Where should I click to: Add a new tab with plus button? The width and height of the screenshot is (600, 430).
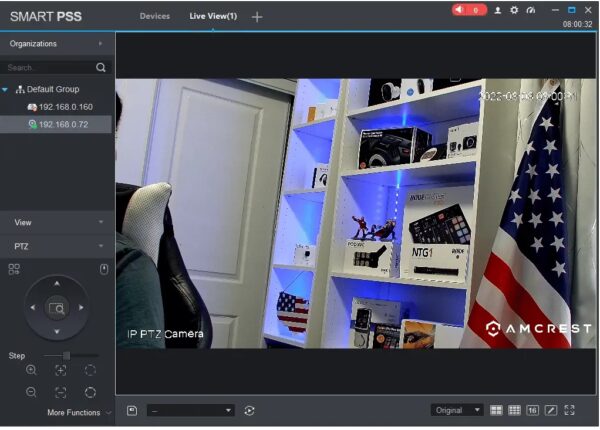point(257,17)
